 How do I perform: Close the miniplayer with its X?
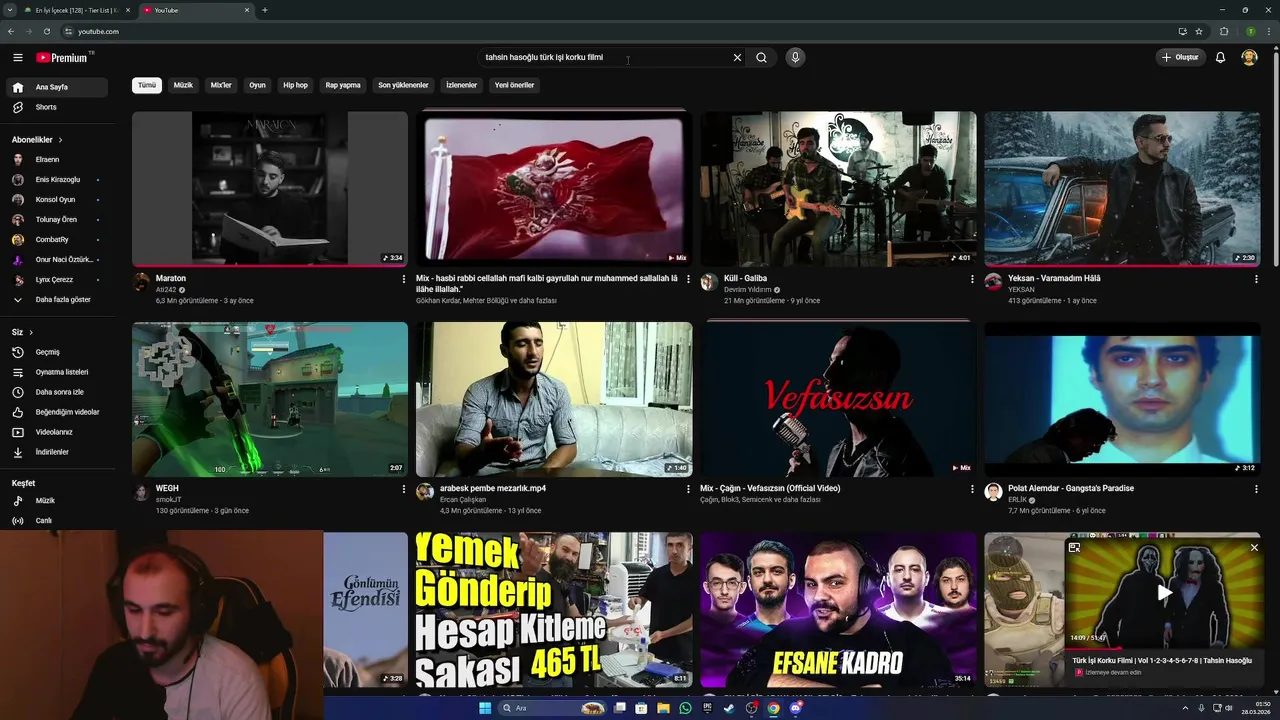coord(1254,548)
